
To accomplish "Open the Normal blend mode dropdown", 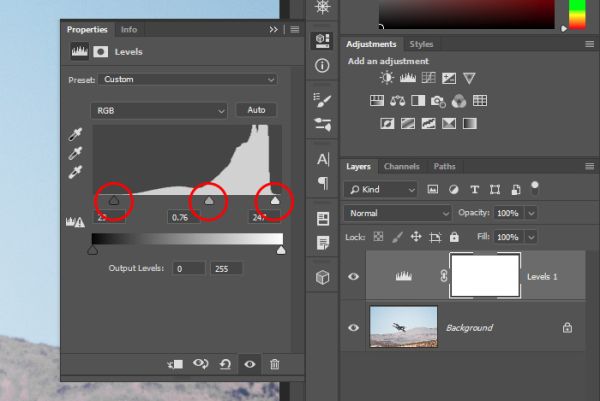I will (398, 213).
